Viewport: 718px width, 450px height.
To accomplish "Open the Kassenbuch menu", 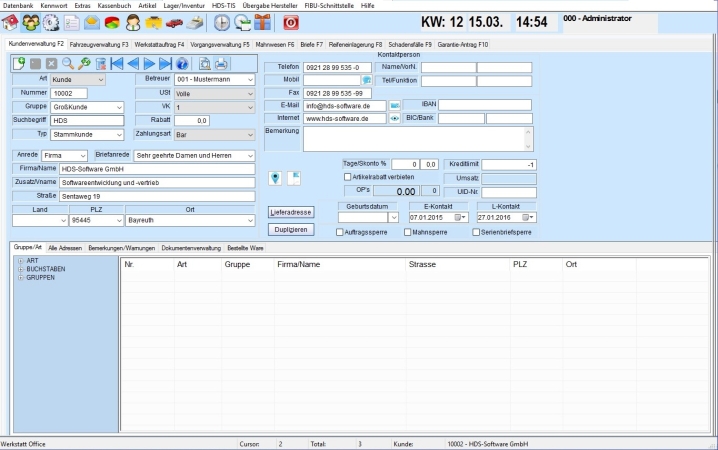I will [x=113, y=5].
